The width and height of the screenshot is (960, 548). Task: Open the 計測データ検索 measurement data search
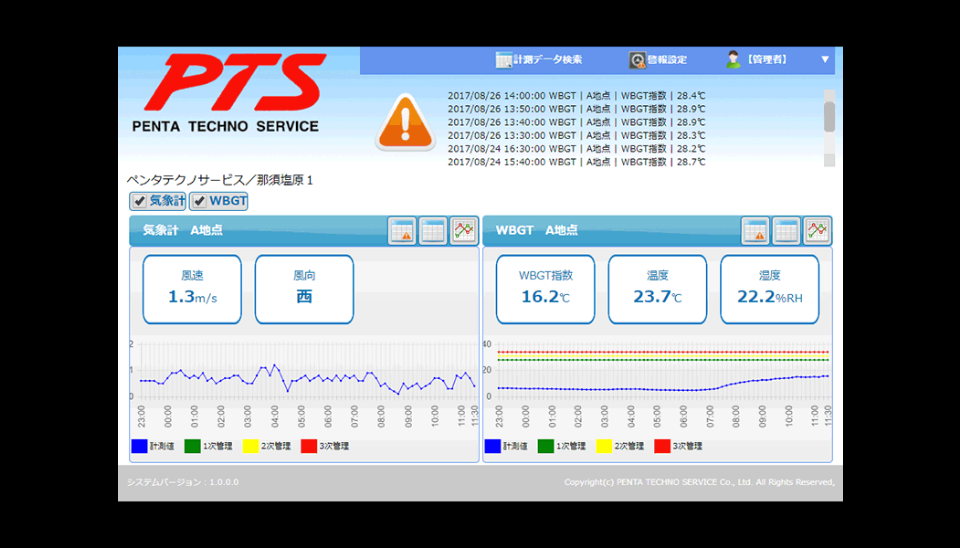point(539,60)
